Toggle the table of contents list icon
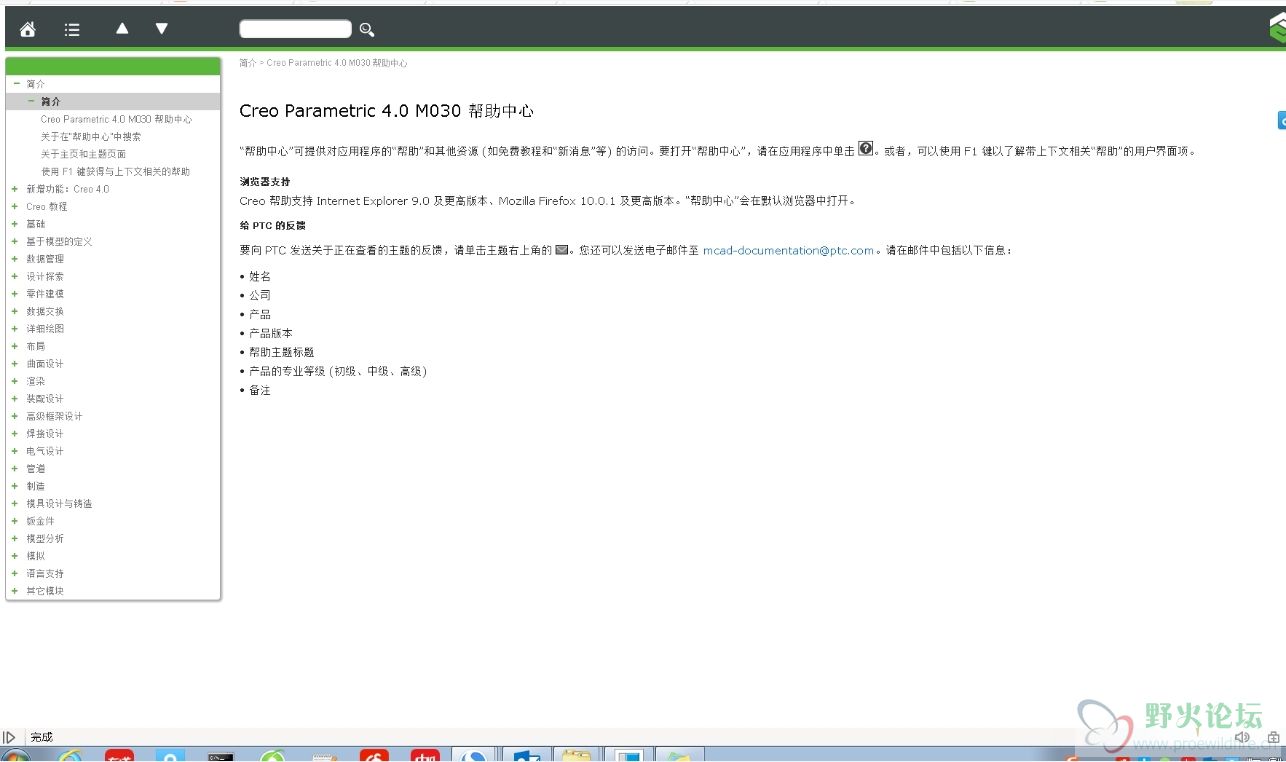The width and height of the screenshot is (1286, 762). click(72, 30)
